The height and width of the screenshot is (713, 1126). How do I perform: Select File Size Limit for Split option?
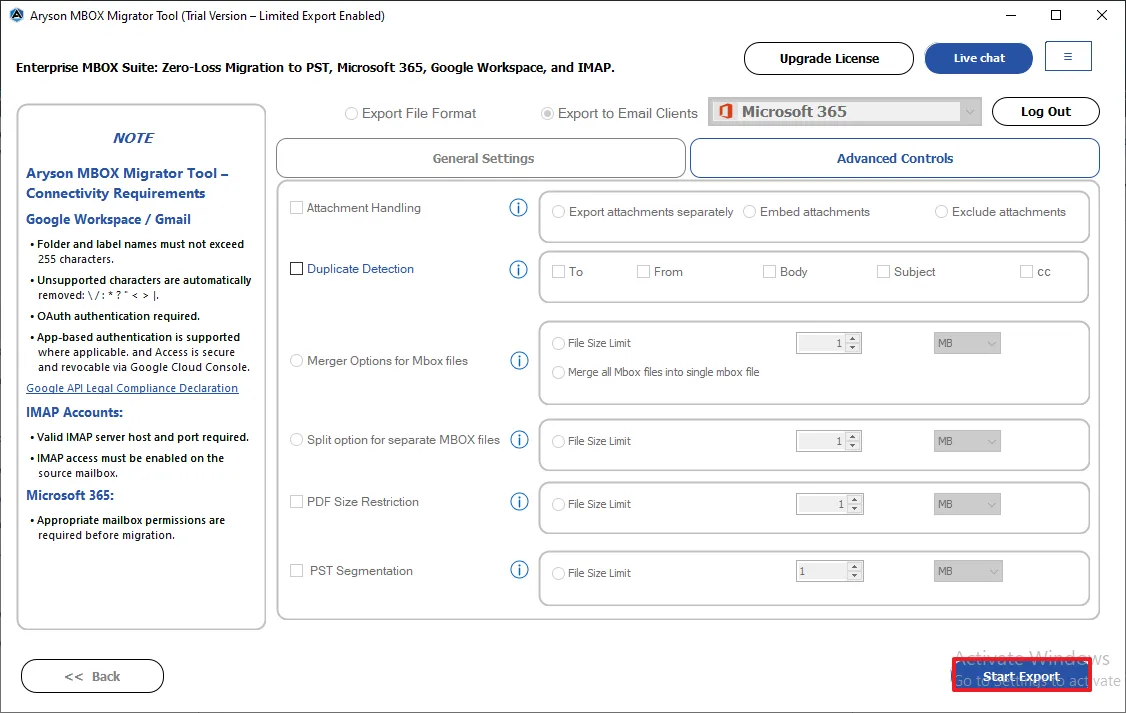pos(558,441)
